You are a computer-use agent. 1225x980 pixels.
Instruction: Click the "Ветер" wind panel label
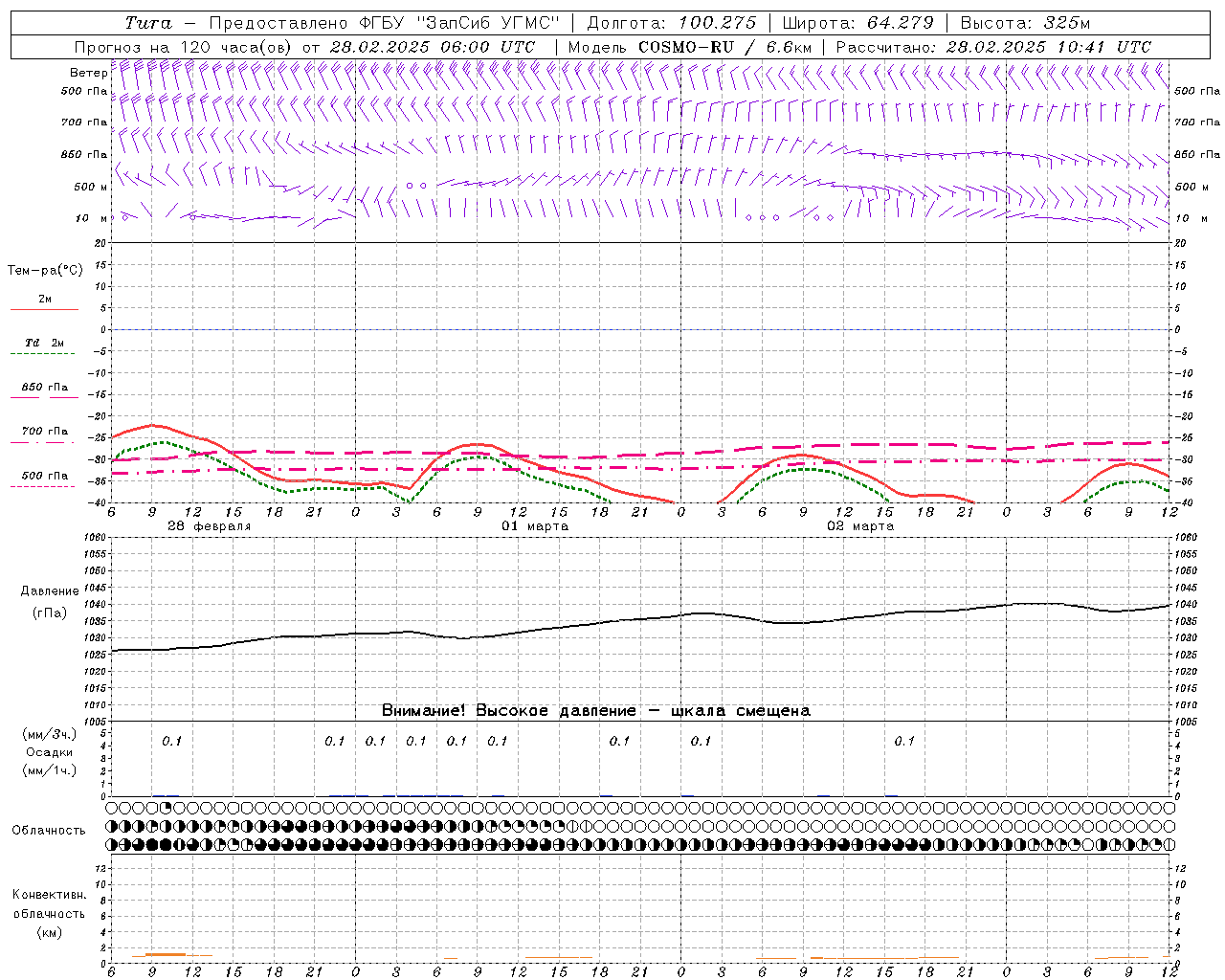point(88,73)
